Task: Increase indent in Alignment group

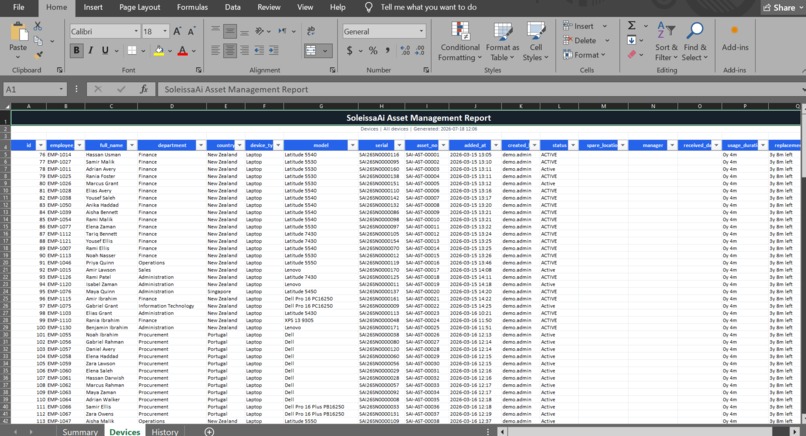Action: [x=273, y=50]
